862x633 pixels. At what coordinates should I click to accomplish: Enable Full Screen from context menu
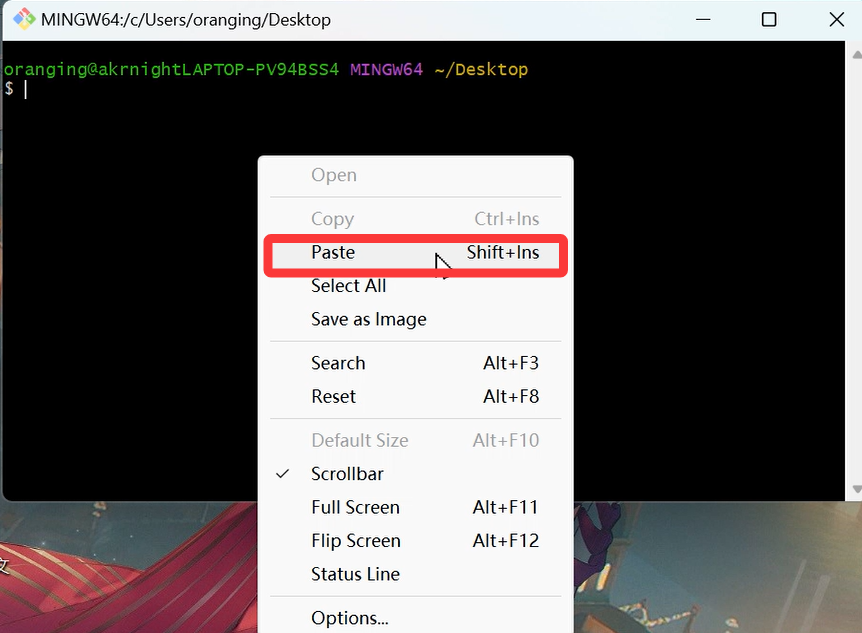416,507
